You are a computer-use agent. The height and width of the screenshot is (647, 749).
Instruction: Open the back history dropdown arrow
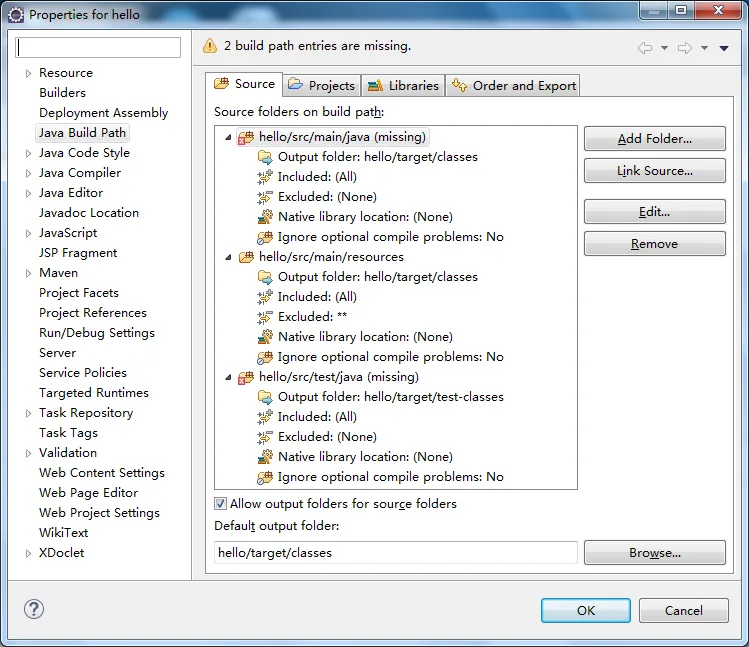[664, 48]
